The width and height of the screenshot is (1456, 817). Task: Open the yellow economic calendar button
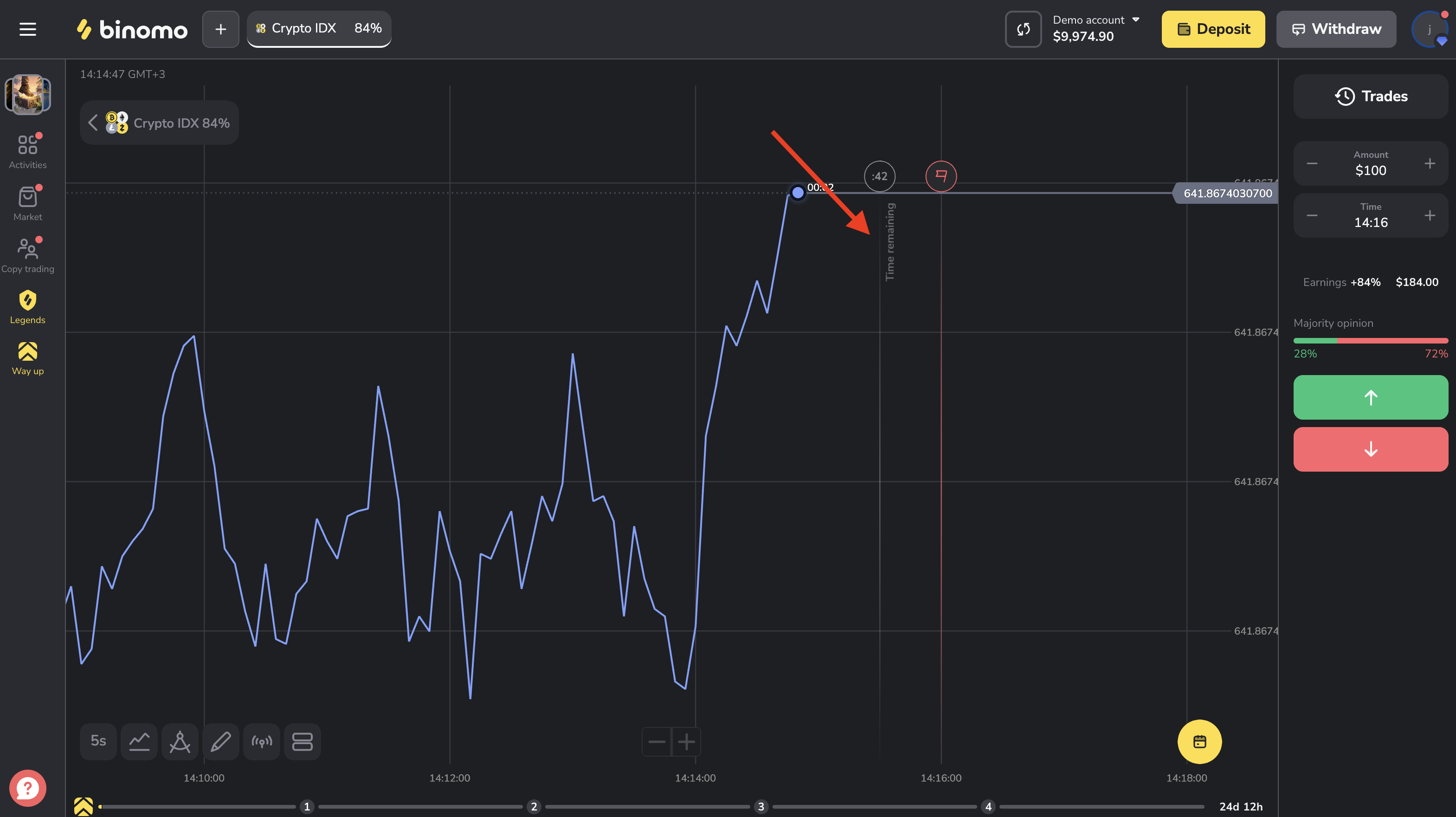pyautogui.click(x=1199, y=741)
